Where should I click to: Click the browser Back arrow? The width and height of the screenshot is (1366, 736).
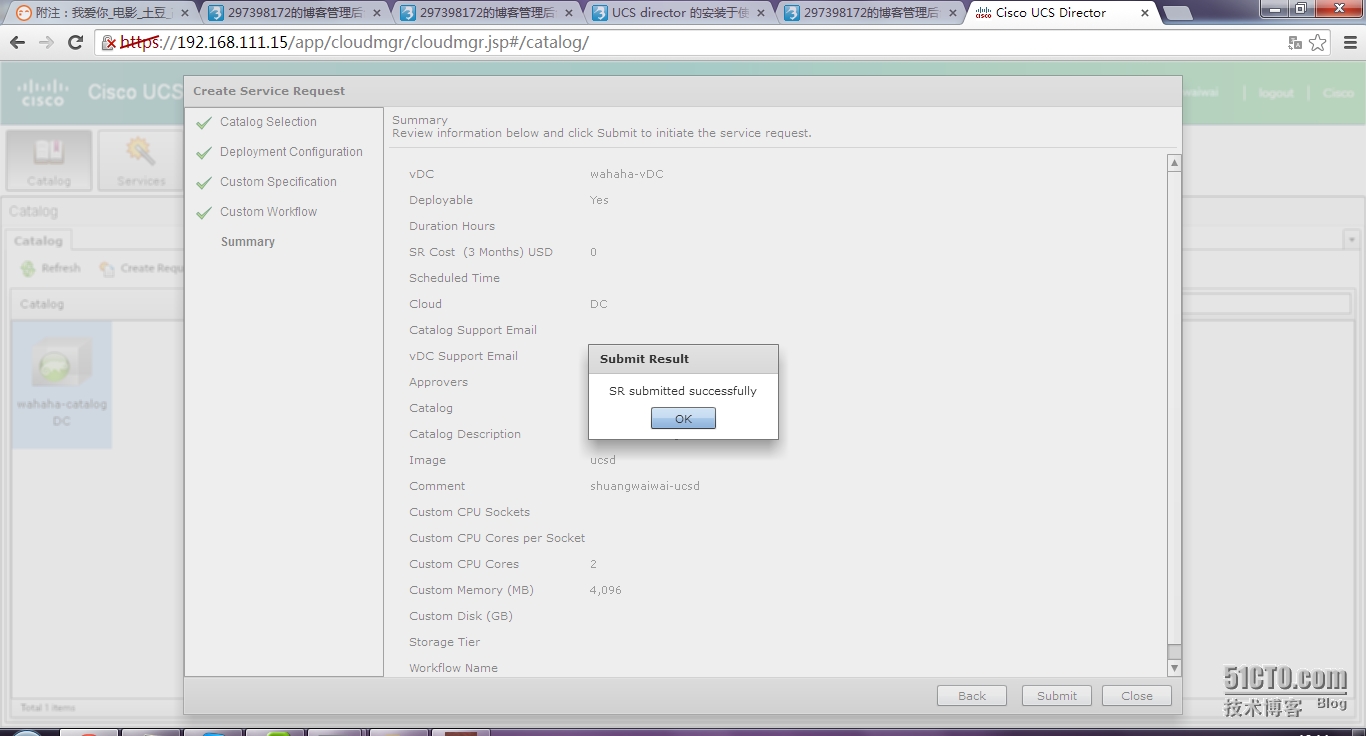tap(17, 43)
